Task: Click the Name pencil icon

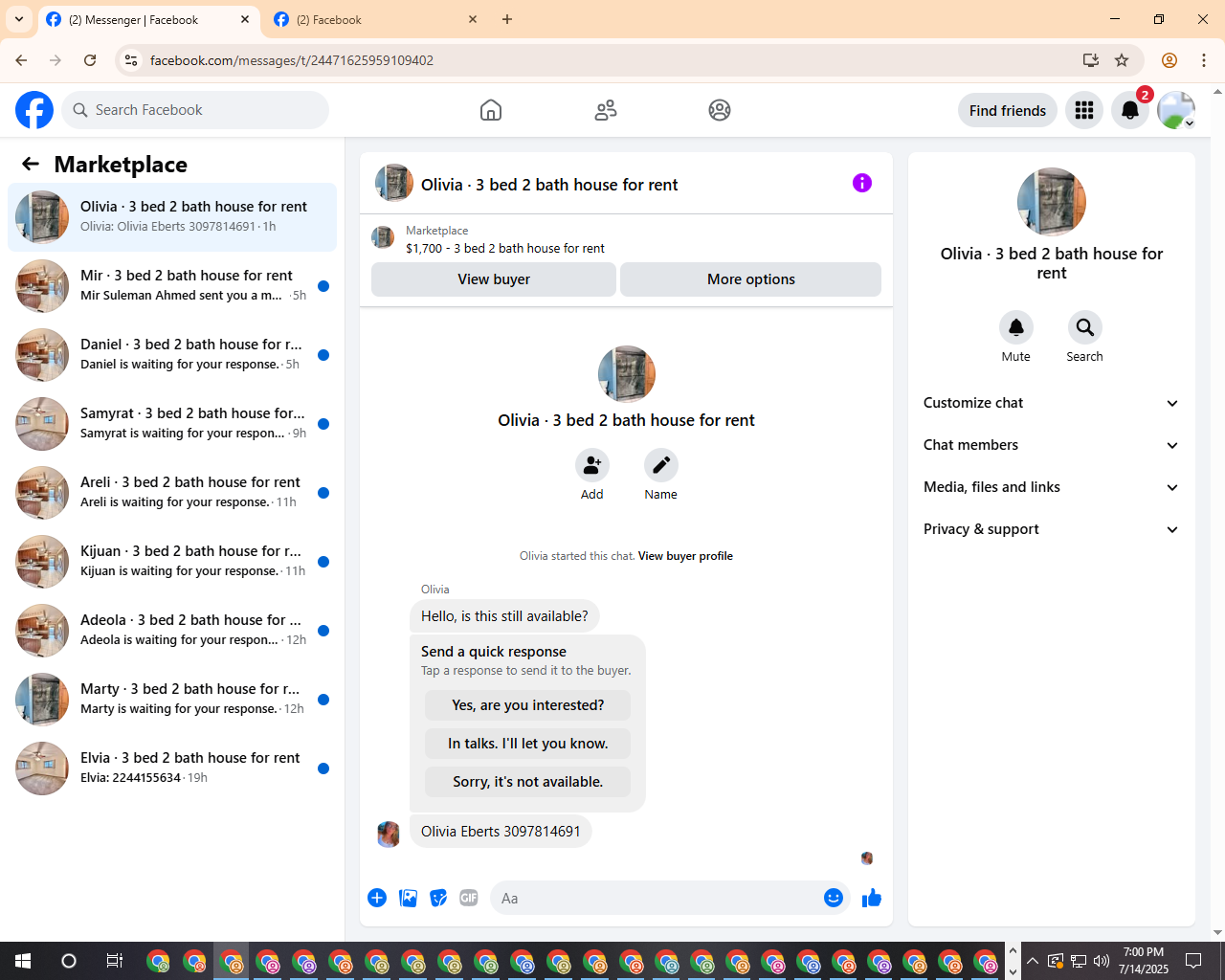Action: point(661,465)
